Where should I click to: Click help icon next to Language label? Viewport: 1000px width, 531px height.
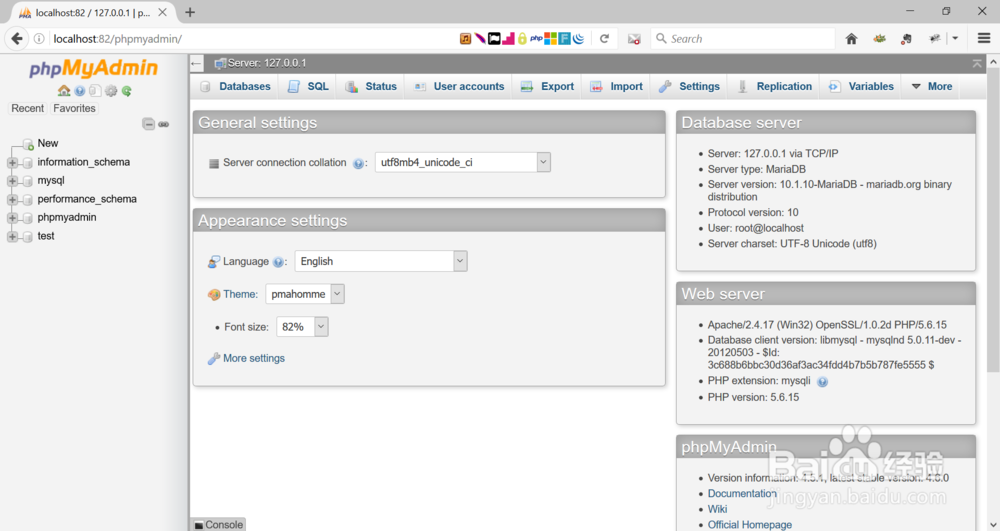[278, 262]
